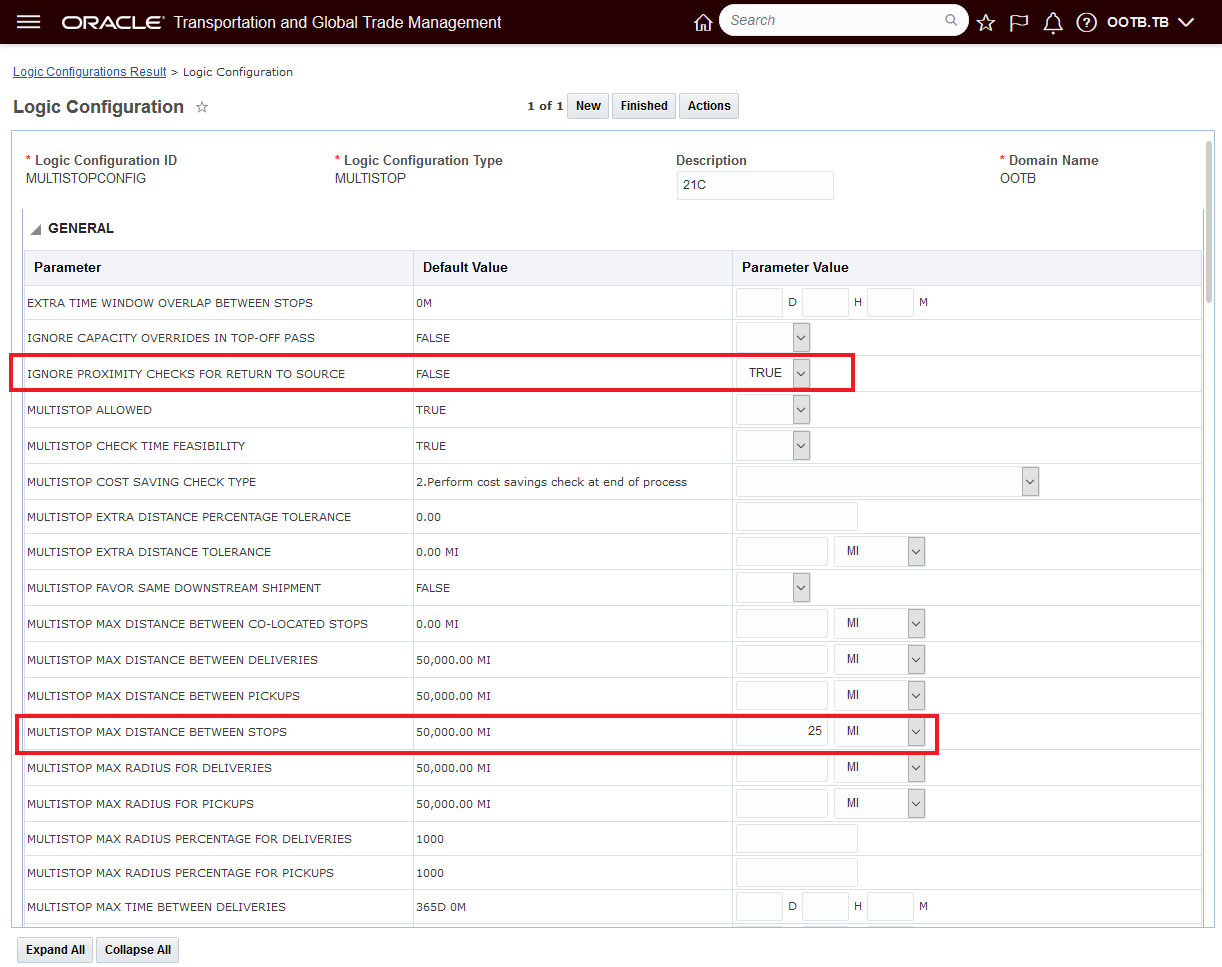This screenshot has height=967, width=1222.
Task: Expand Multistop Cost Saving Check Type dropdown
Action: 1030,482
